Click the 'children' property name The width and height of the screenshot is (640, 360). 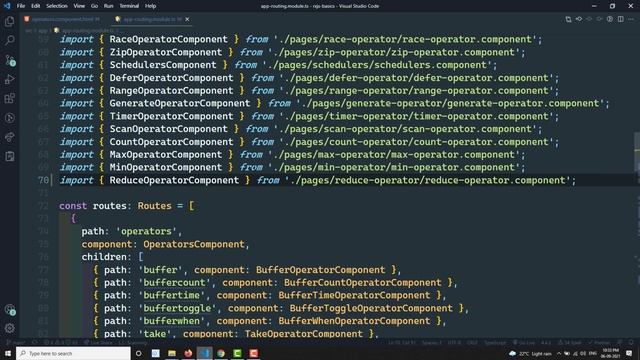(x=104, y=257)
